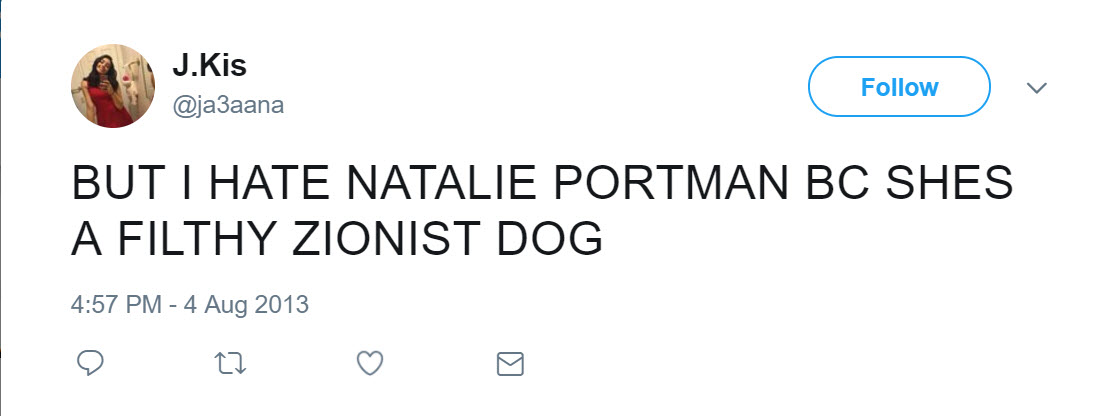View the profile picture of J.Kis
Viewport: 1101px width, 416px height.
tap(112, 86)
